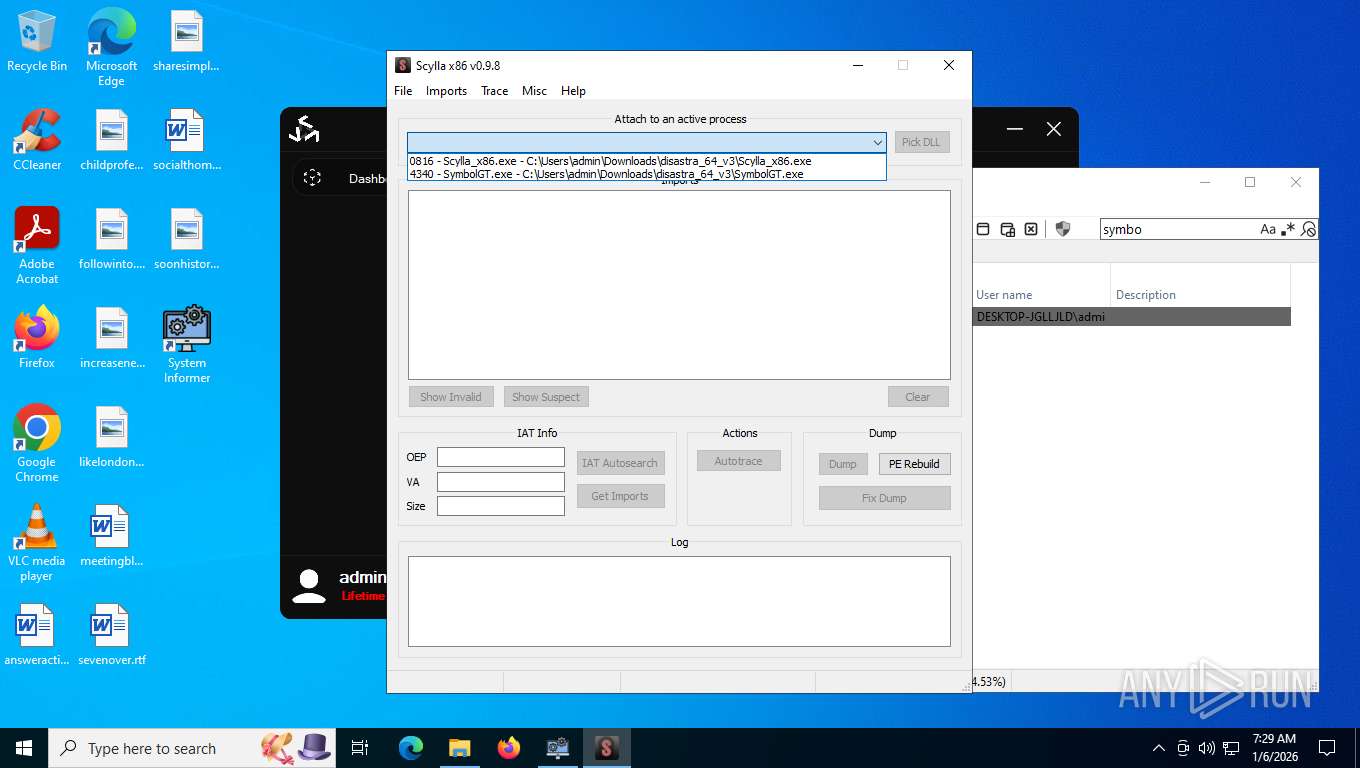Open System Informer desktop shortcut
The height and width of the screenshot is (768, 1360).
point(187,345)
